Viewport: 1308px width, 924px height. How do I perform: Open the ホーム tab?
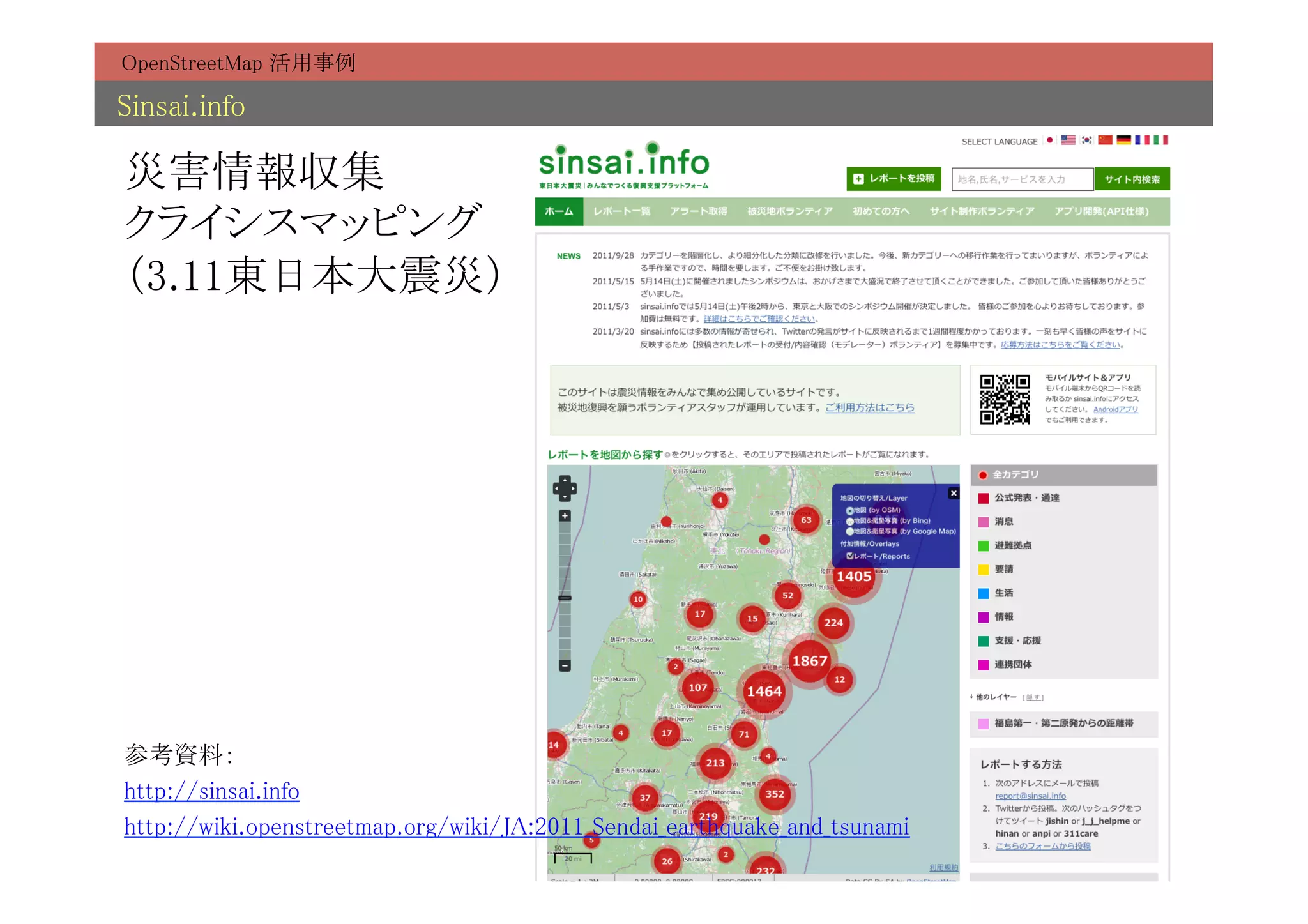pyautogui.click(x=559, y=211)
